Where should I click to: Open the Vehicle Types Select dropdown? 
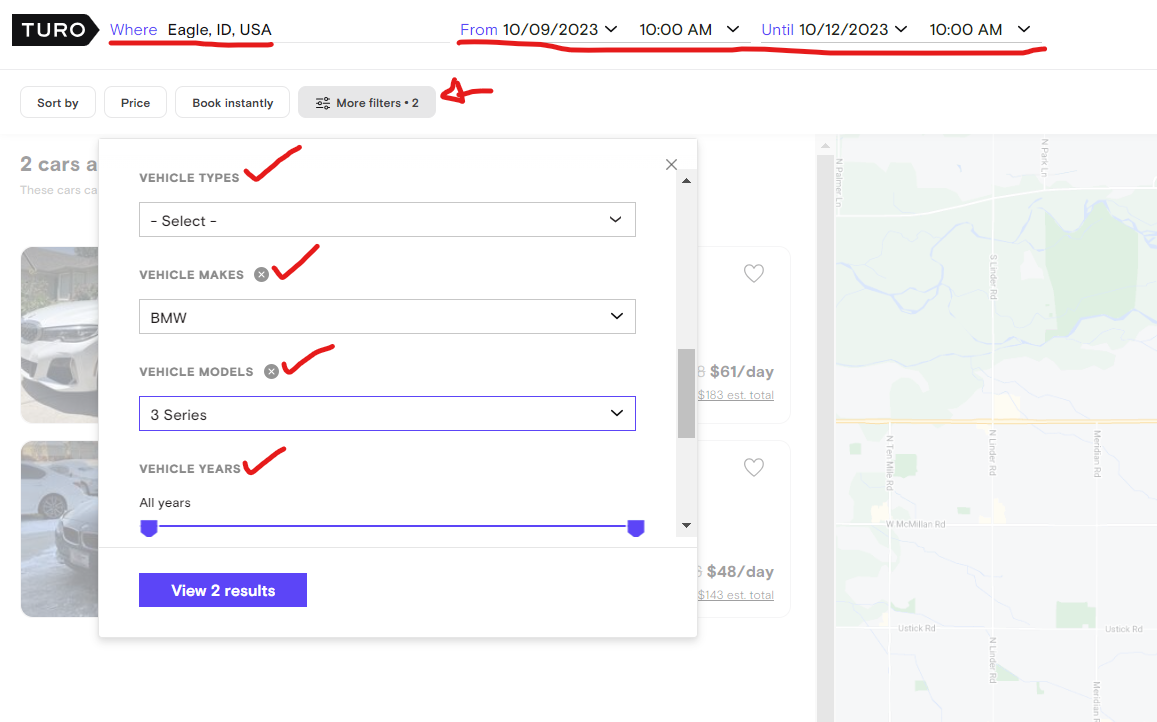[x=387, y=220]
